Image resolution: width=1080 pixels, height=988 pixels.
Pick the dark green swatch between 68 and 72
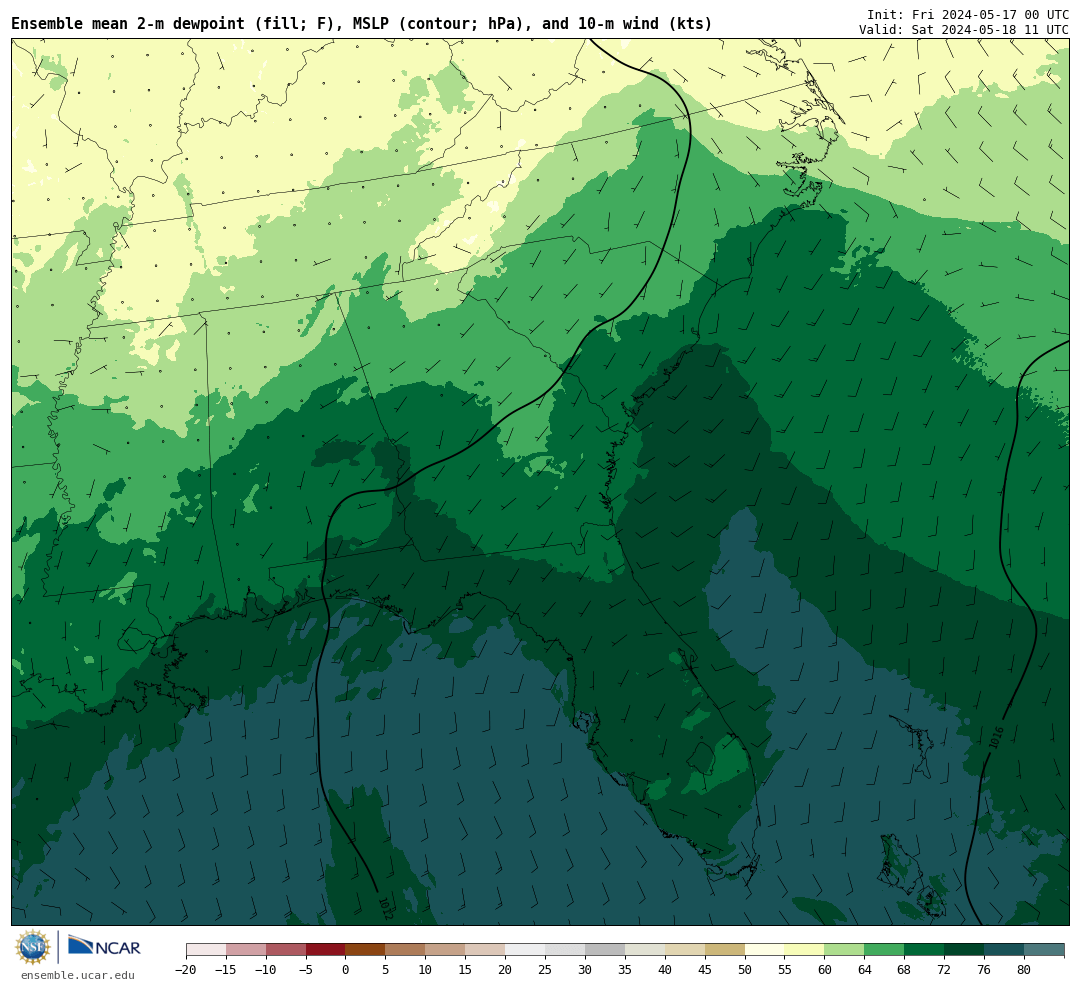point(924,950)
